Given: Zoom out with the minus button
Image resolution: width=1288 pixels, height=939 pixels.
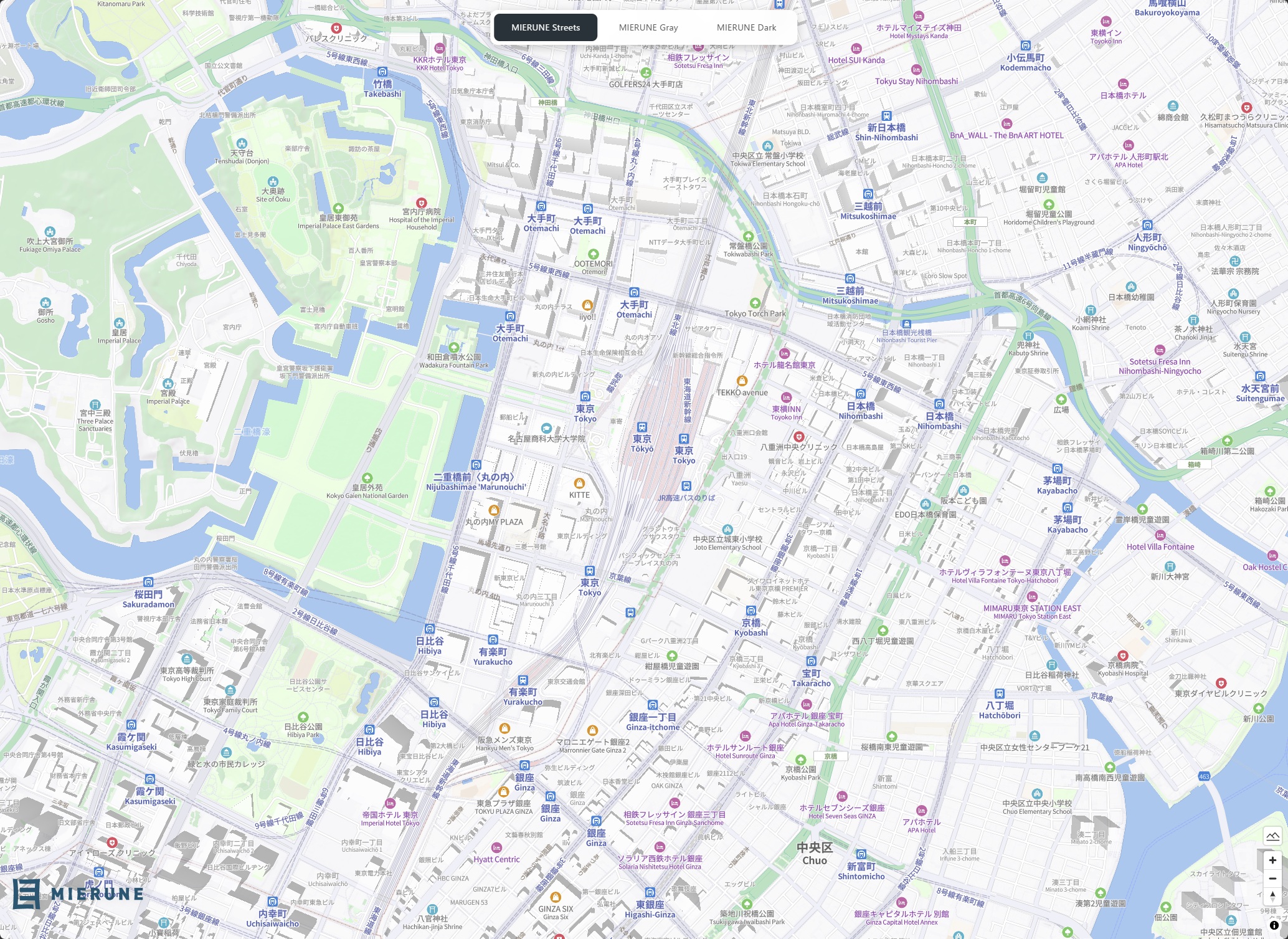Looking at the screenshot, I should 1272,879.
